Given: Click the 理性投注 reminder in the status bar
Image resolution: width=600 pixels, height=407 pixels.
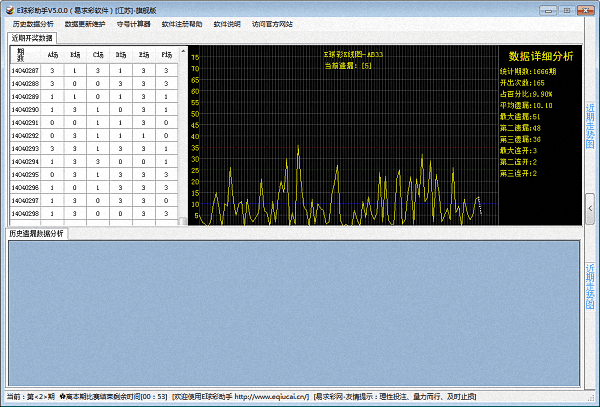Looking at the screenshot, I should coord(393,397).
